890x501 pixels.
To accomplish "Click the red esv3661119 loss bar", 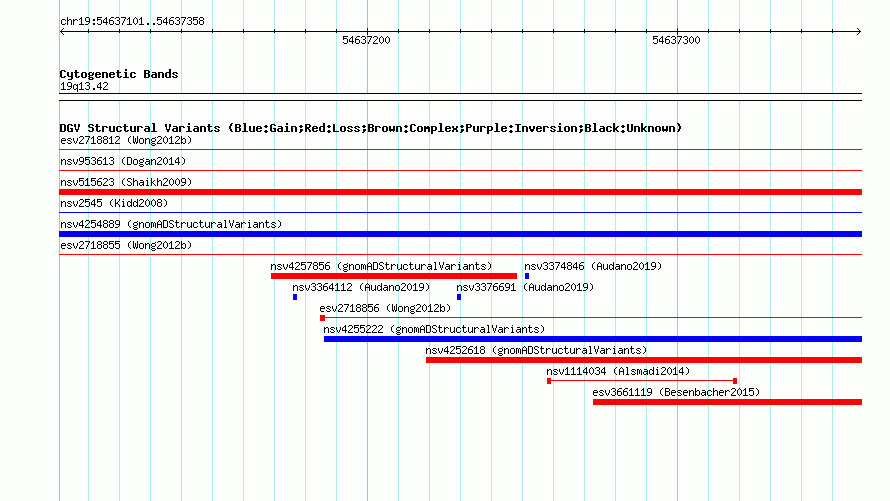I will [727, 402].
